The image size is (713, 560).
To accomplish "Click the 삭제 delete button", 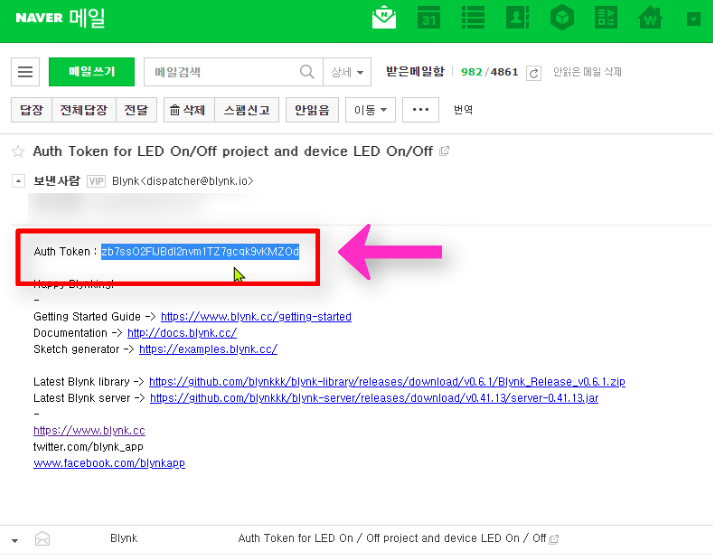I will pos(189,110).
